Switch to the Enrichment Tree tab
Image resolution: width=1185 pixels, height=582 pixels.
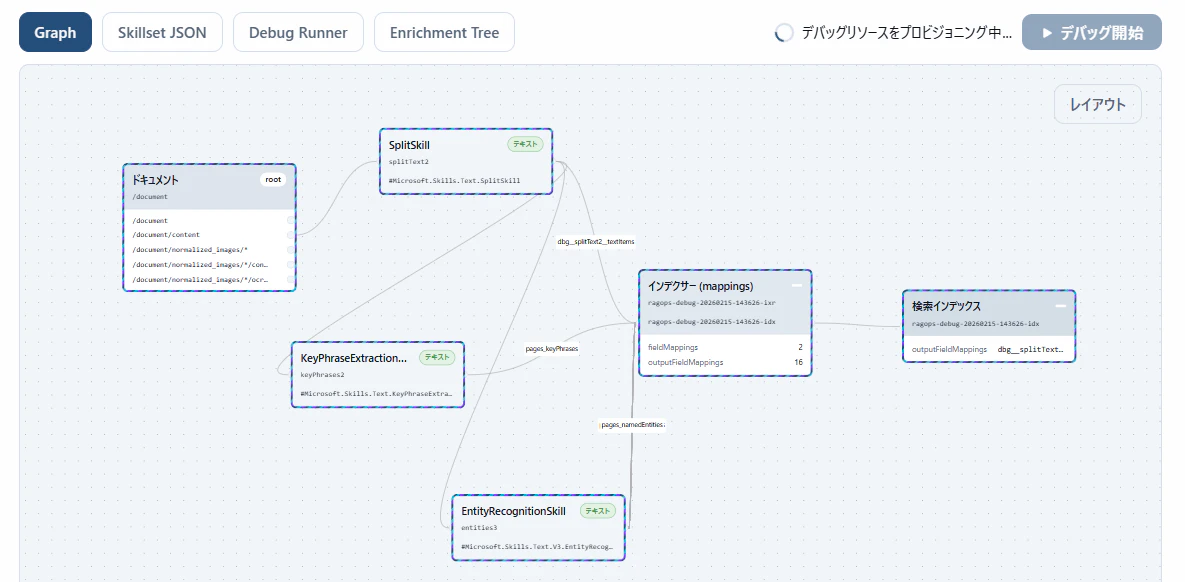[444, 33]
